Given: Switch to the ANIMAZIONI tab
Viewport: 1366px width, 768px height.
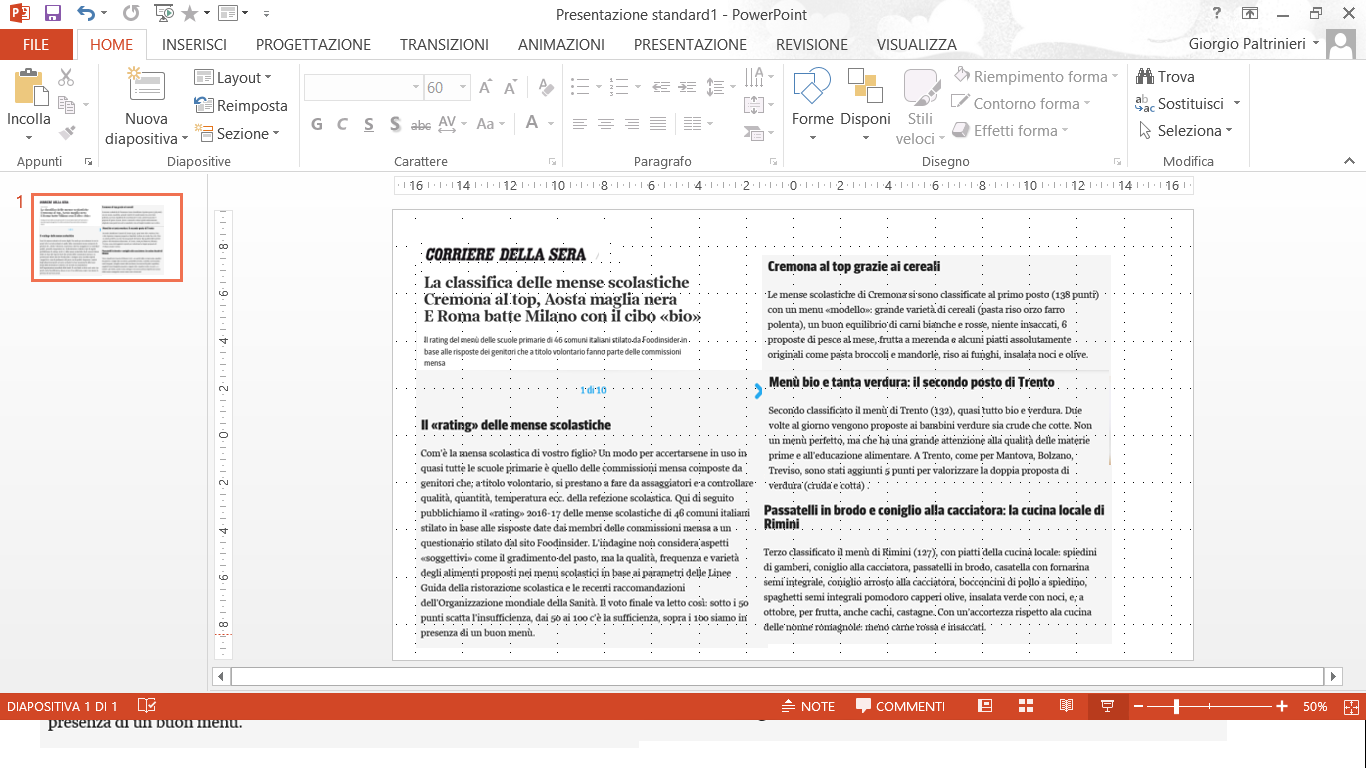Looking at the screenshot, I should pos(561,44).
